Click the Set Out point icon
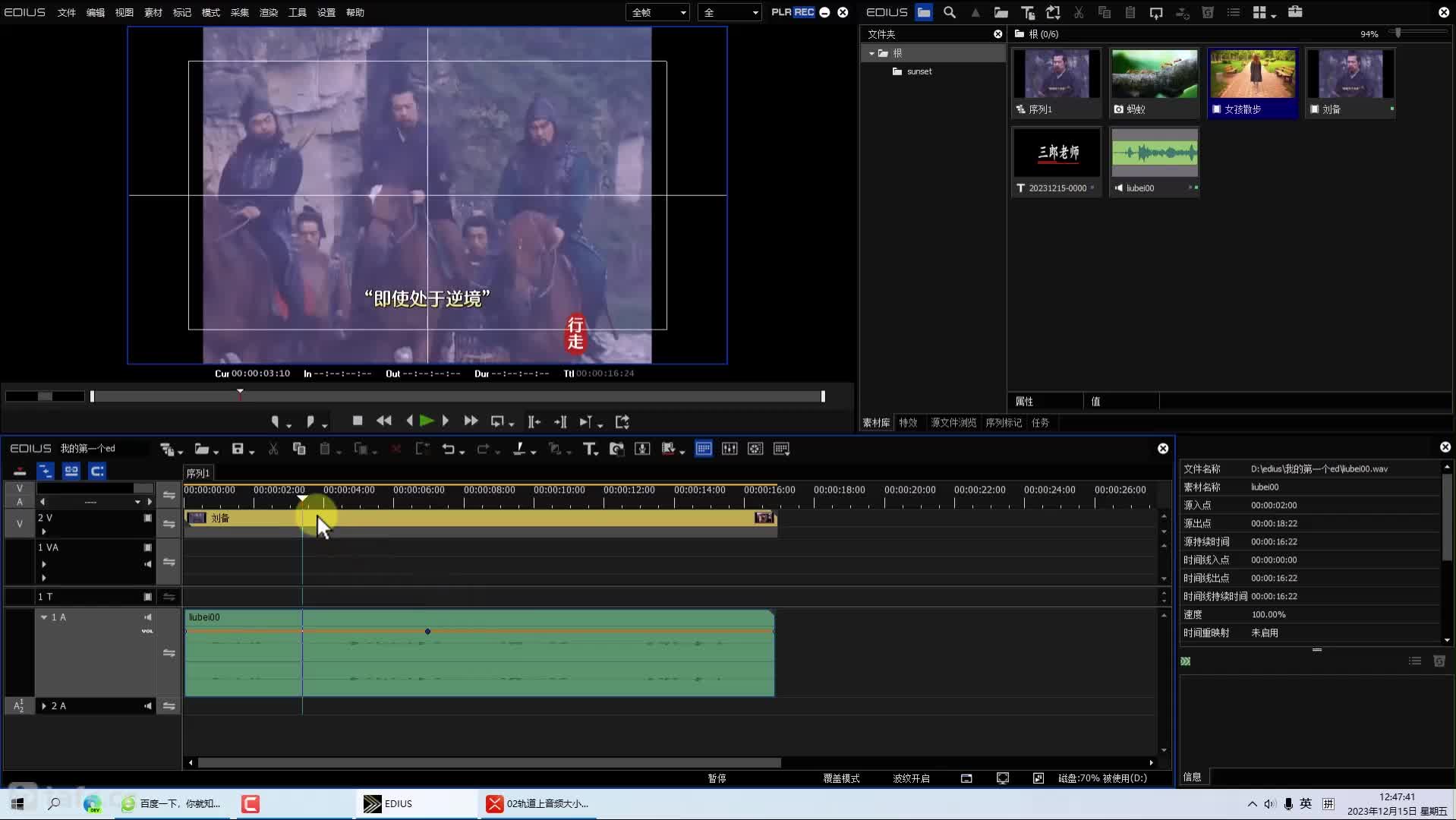The width and height of the screenshot is (1456, 820). click(312, 421)
